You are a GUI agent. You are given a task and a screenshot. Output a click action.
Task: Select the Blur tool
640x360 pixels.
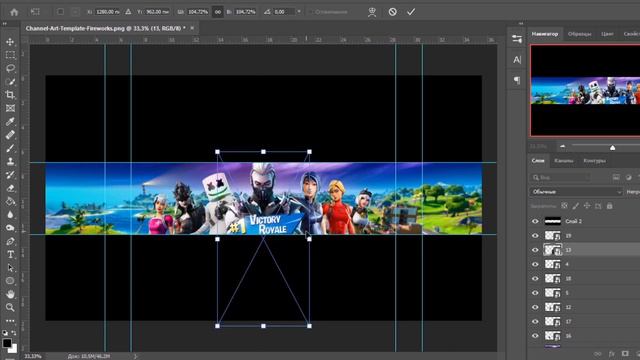coord(10,215)
